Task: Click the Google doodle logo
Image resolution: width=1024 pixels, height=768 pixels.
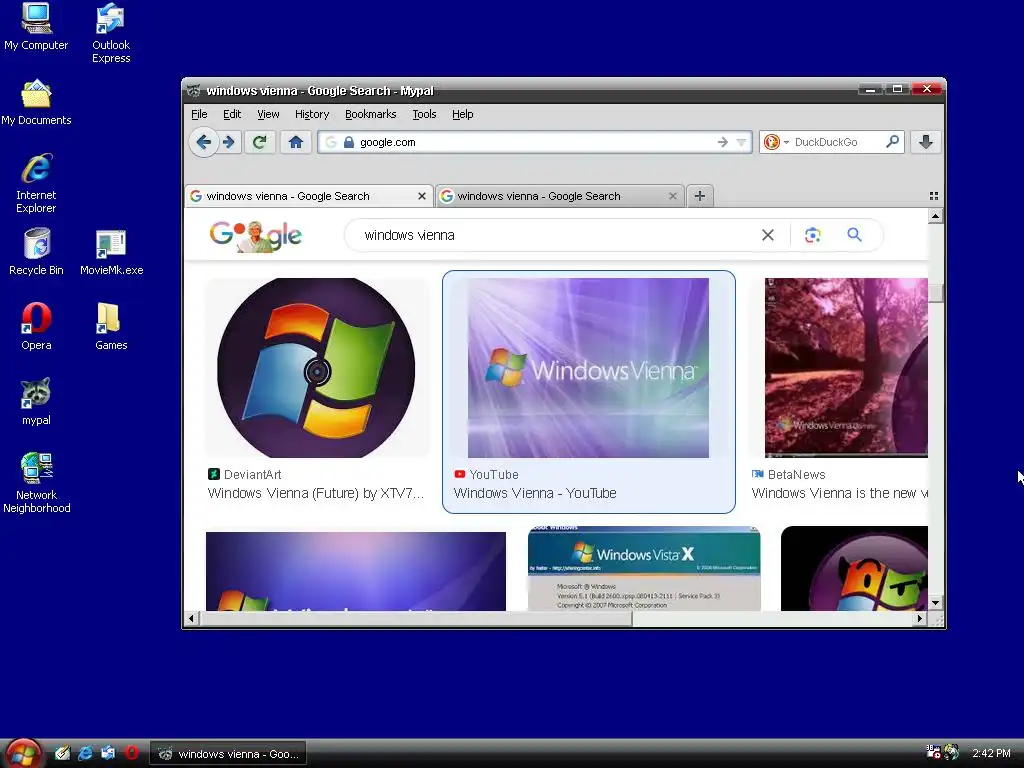Action: (x=255, y=236)
